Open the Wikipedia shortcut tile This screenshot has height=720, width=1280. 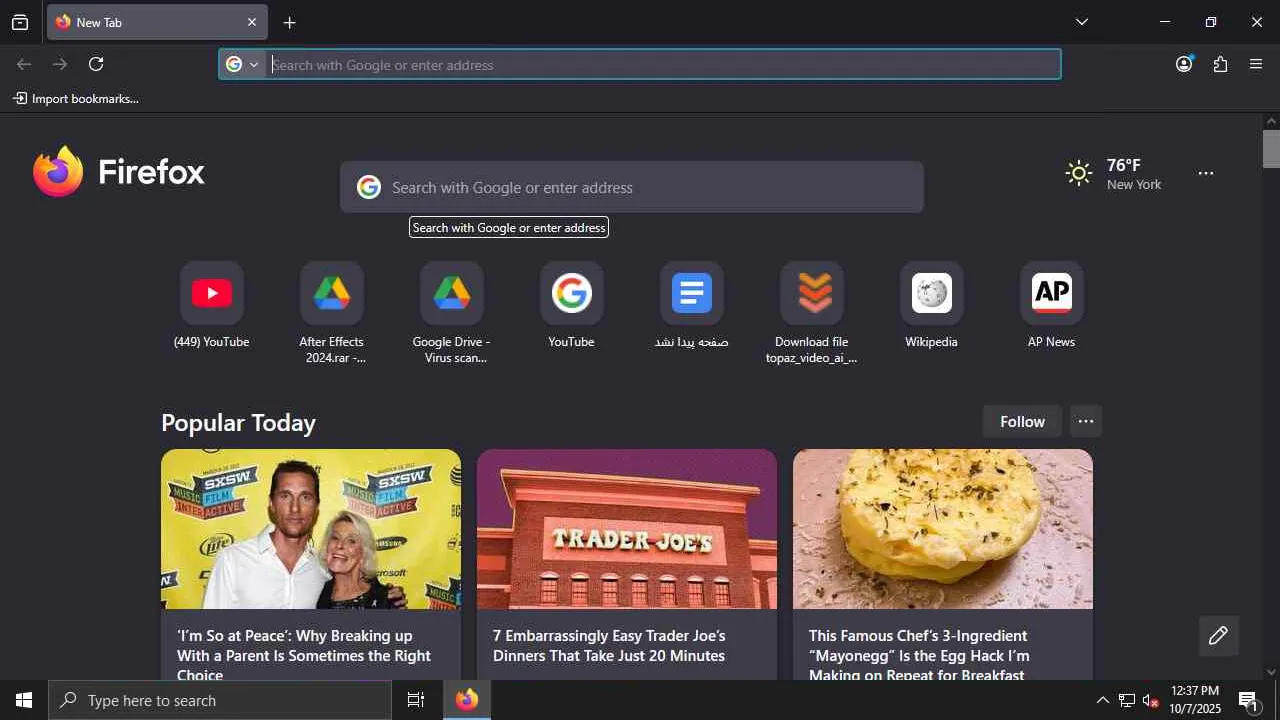pos(932,306)
